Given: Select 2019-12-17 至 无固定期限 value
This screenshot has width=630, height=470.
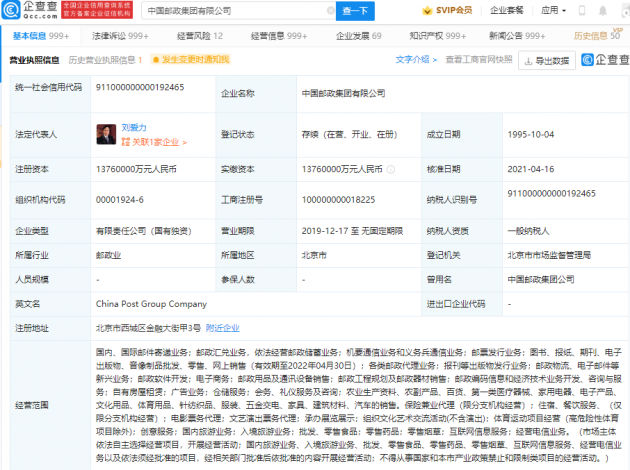Looking at the screenshot, I should point(352,231).
